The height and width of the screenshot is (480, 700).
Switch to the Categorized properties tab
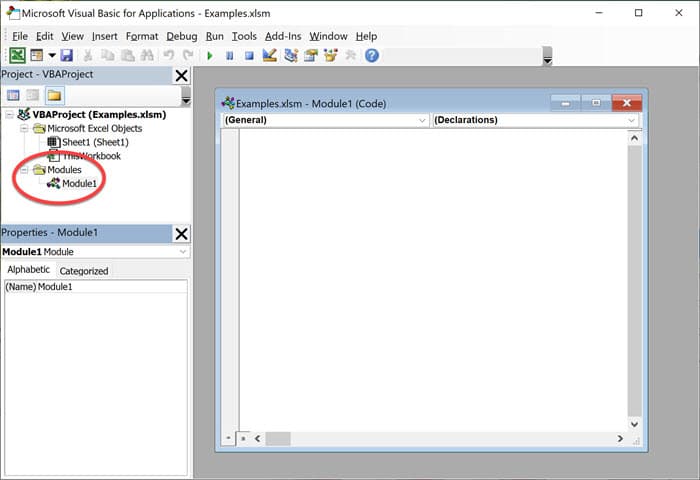84,271
